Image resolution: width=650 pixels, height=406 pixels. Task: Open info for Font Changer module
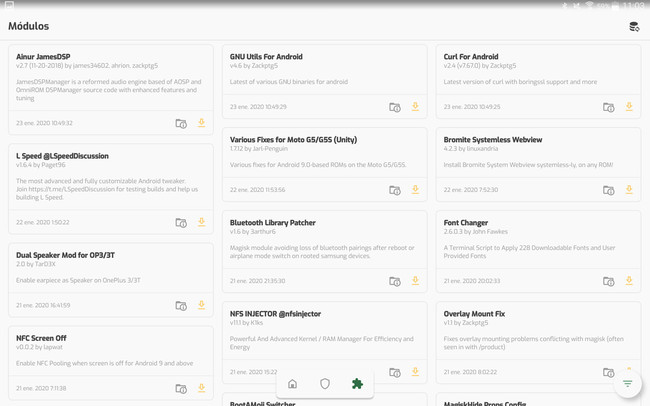point(609,282)
